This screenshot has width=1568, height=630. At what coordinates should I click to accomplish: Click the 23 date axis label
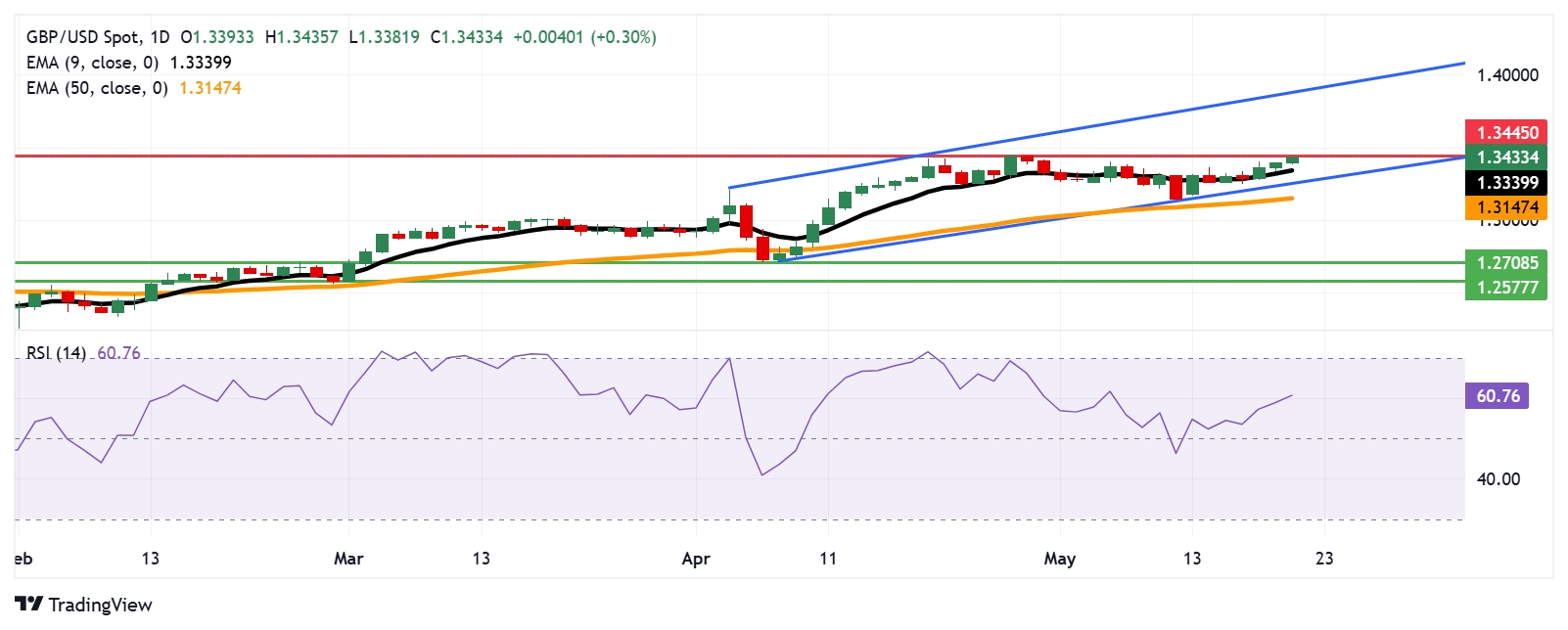(x=1323, y=559)
